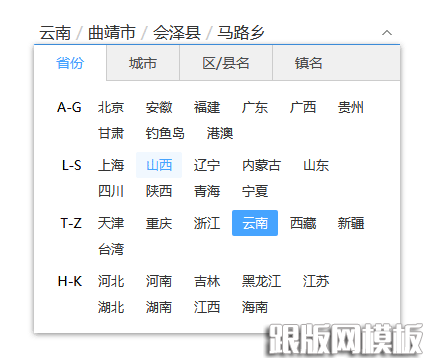
Task: Pick 广西 province
Action: click(303, 107)
